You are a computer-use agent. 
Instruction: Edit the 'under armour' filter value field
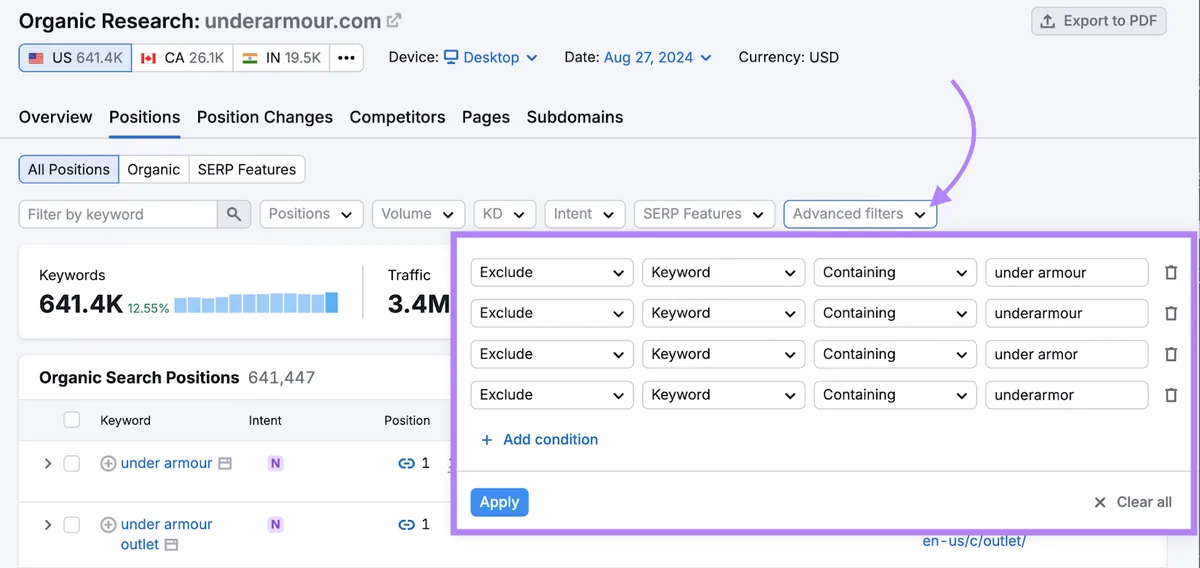click(x=1066, y=272)
